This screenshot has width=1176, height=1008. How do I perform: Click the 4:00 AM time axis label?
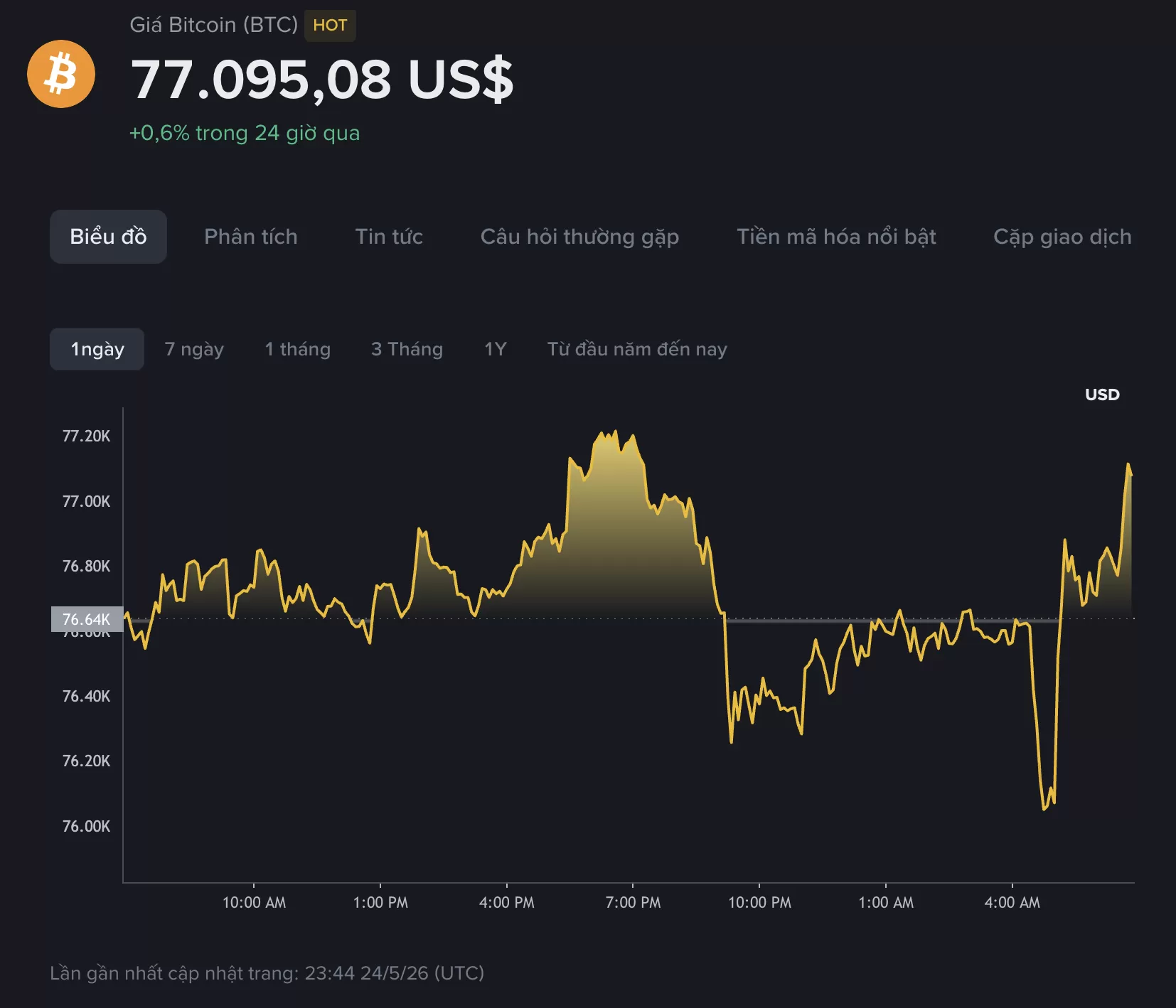1012,902
